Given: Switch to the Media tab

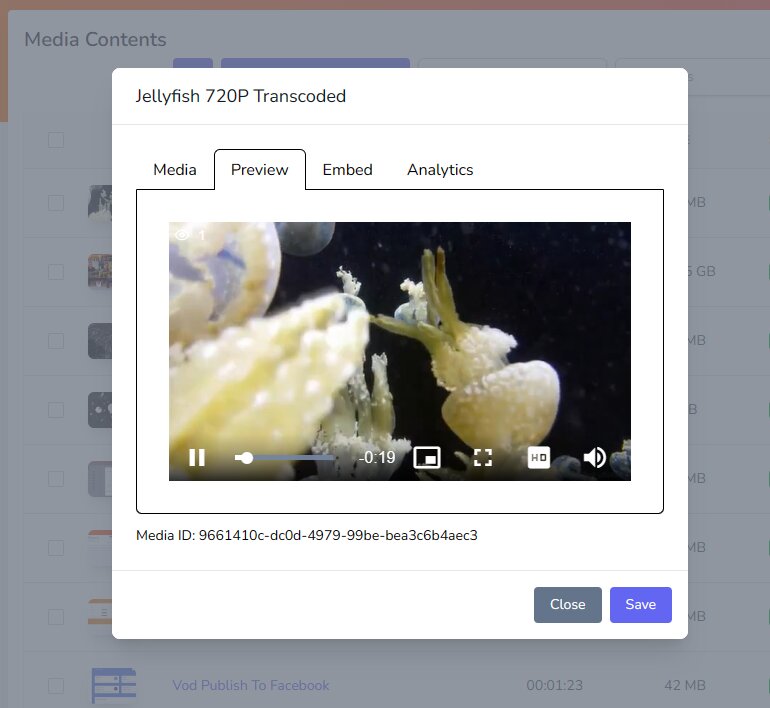Looking at the screenshot, I should coord(175,170).
